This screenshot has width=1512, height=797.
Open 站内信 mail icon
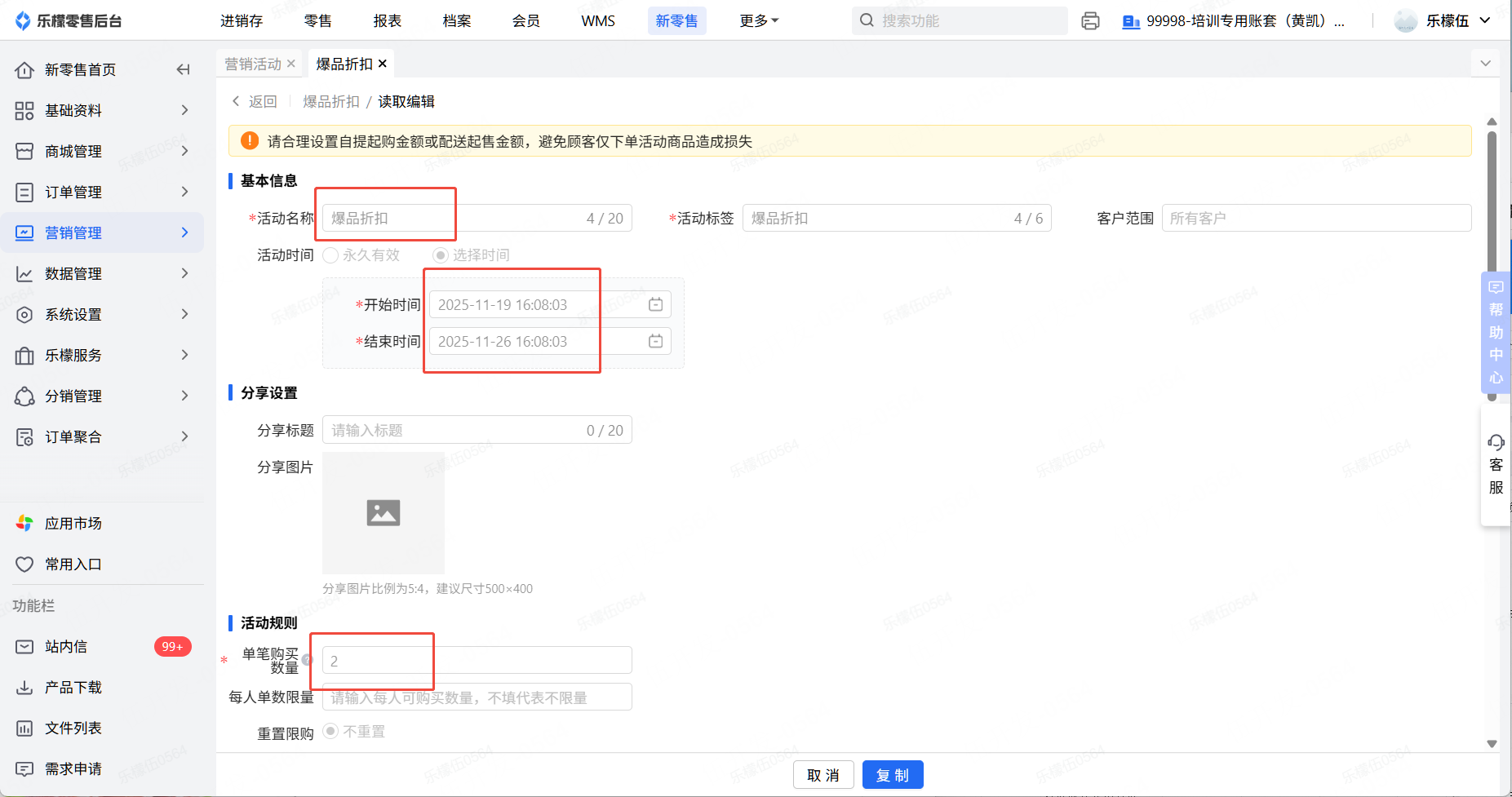click(24, 647)
